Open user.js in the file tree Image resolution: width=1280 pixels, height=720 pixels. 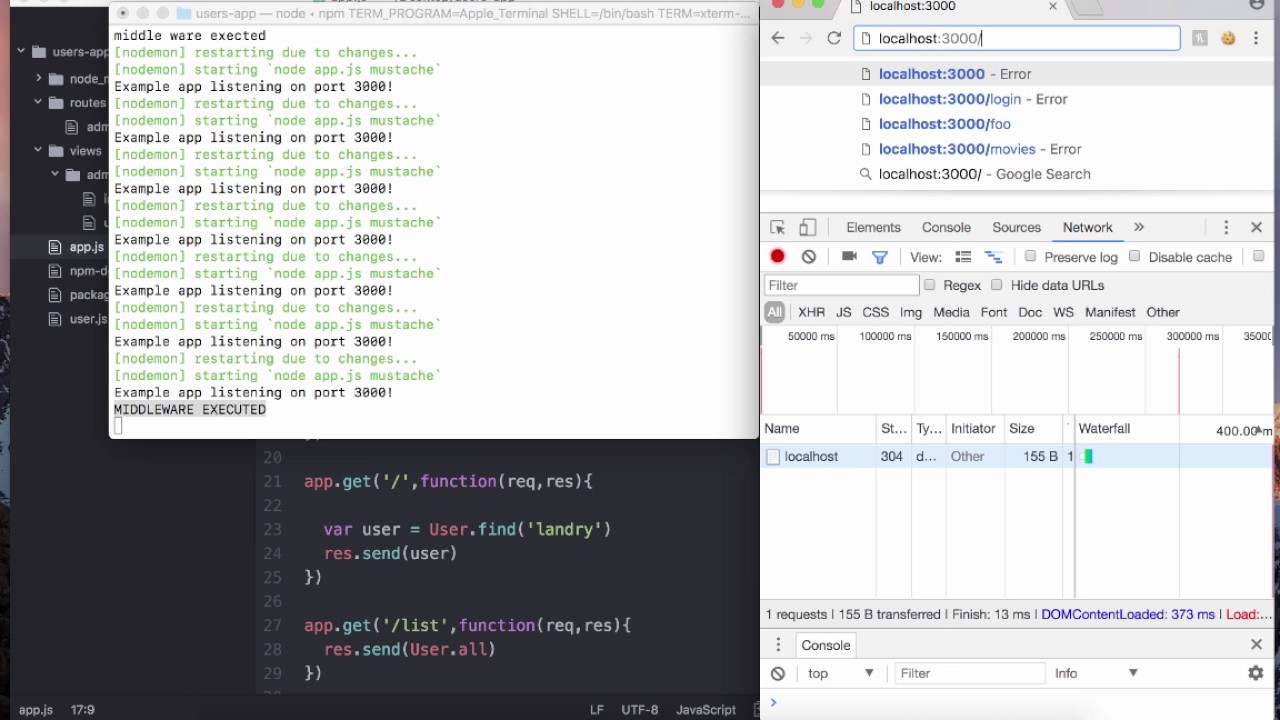88,319
